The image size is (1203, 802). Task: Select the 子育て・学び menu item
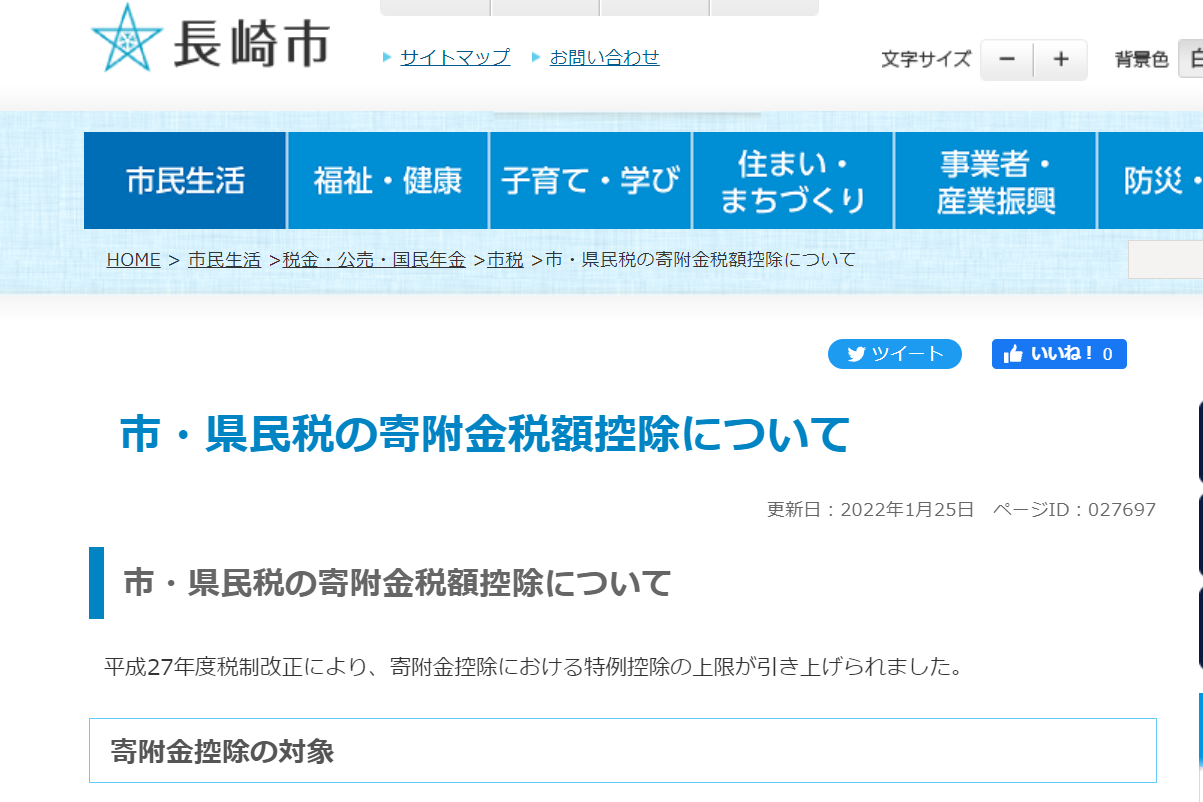coord(590,181)
